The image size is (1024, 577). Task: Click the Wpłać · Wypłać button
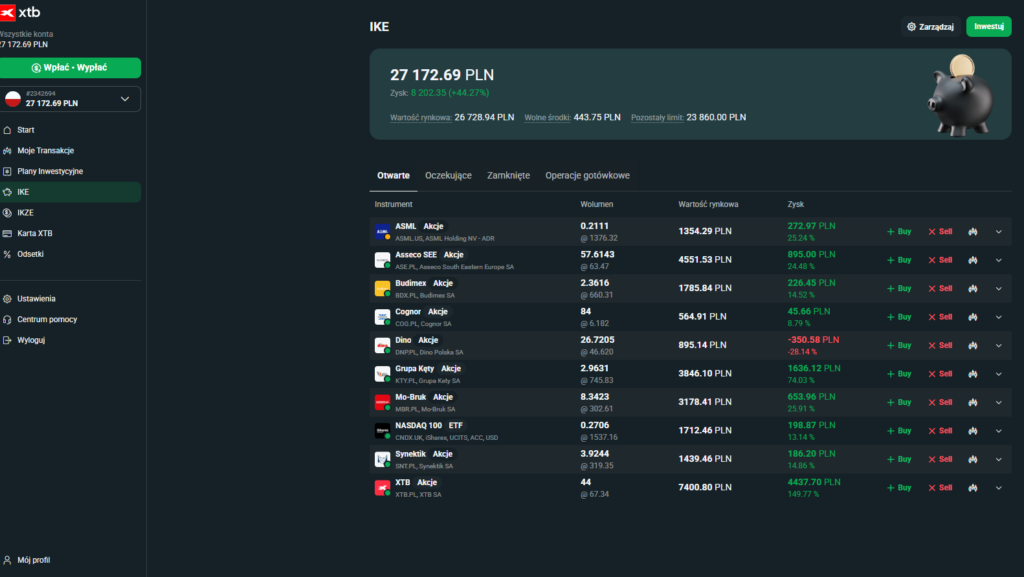point(70,68)
